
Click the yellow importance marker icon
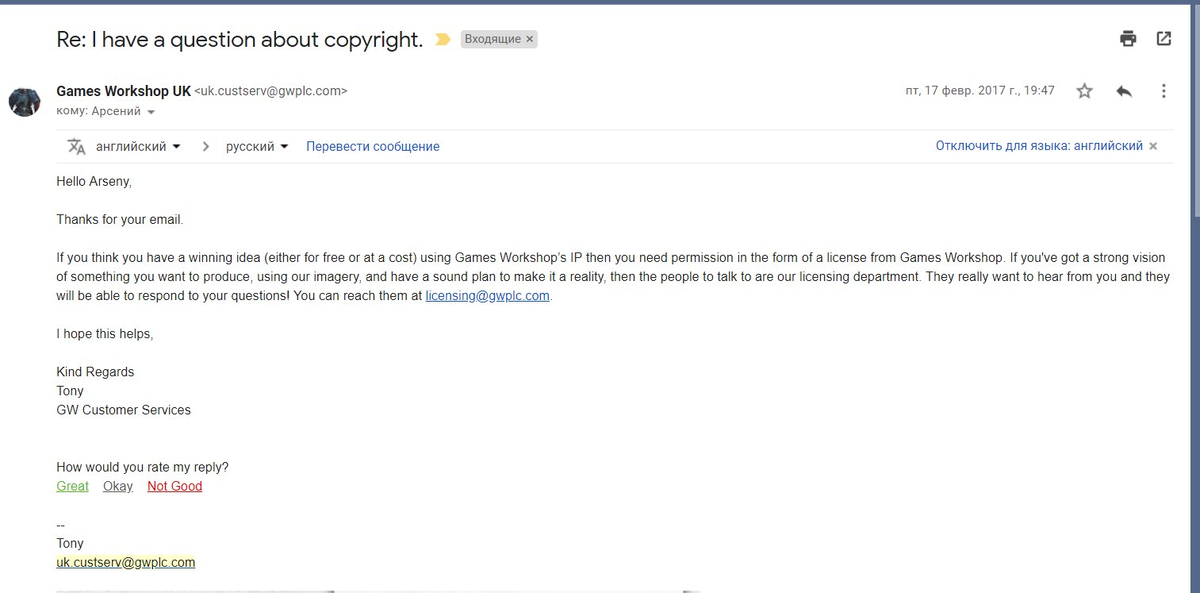443,40
